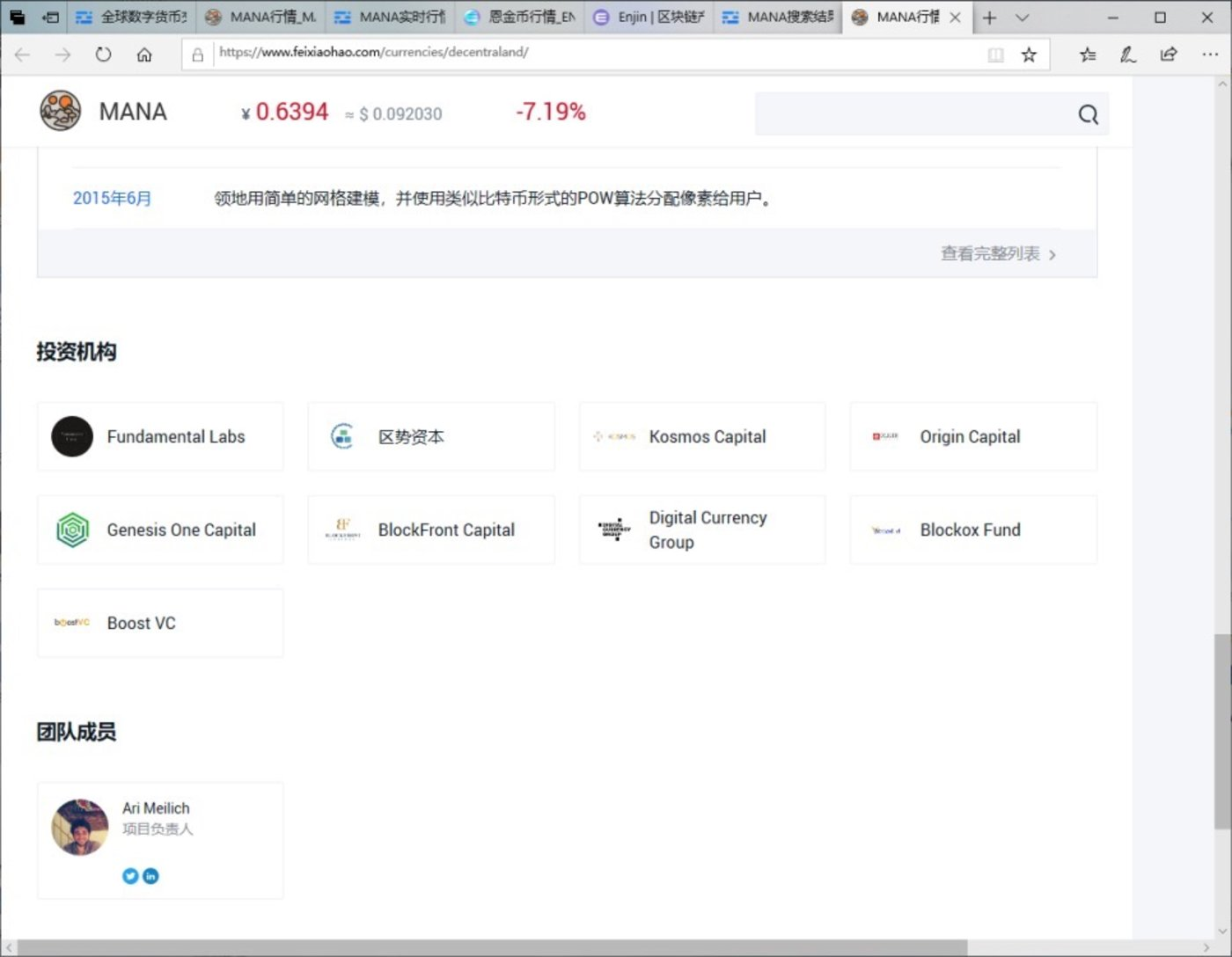This screenshot has width=1232, height=957.
Task: Click the padlock site info icon
Action: pos(198,55)
